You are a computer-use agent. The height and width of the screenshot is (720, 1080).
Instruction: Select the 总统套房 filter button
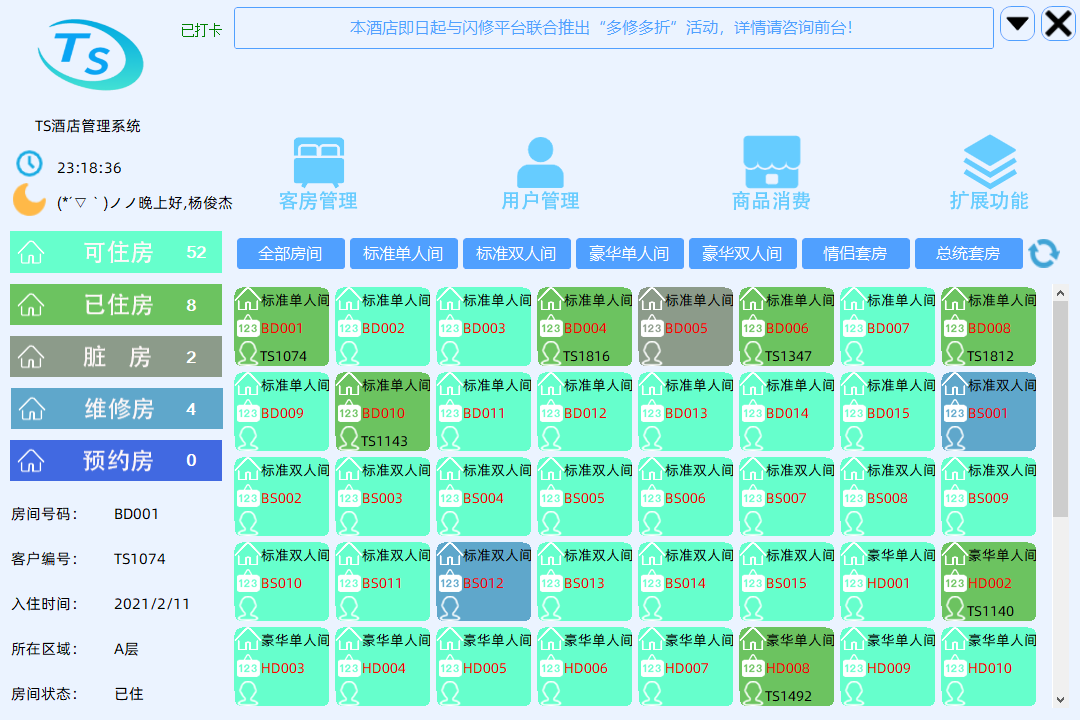[x=969, y=253]
